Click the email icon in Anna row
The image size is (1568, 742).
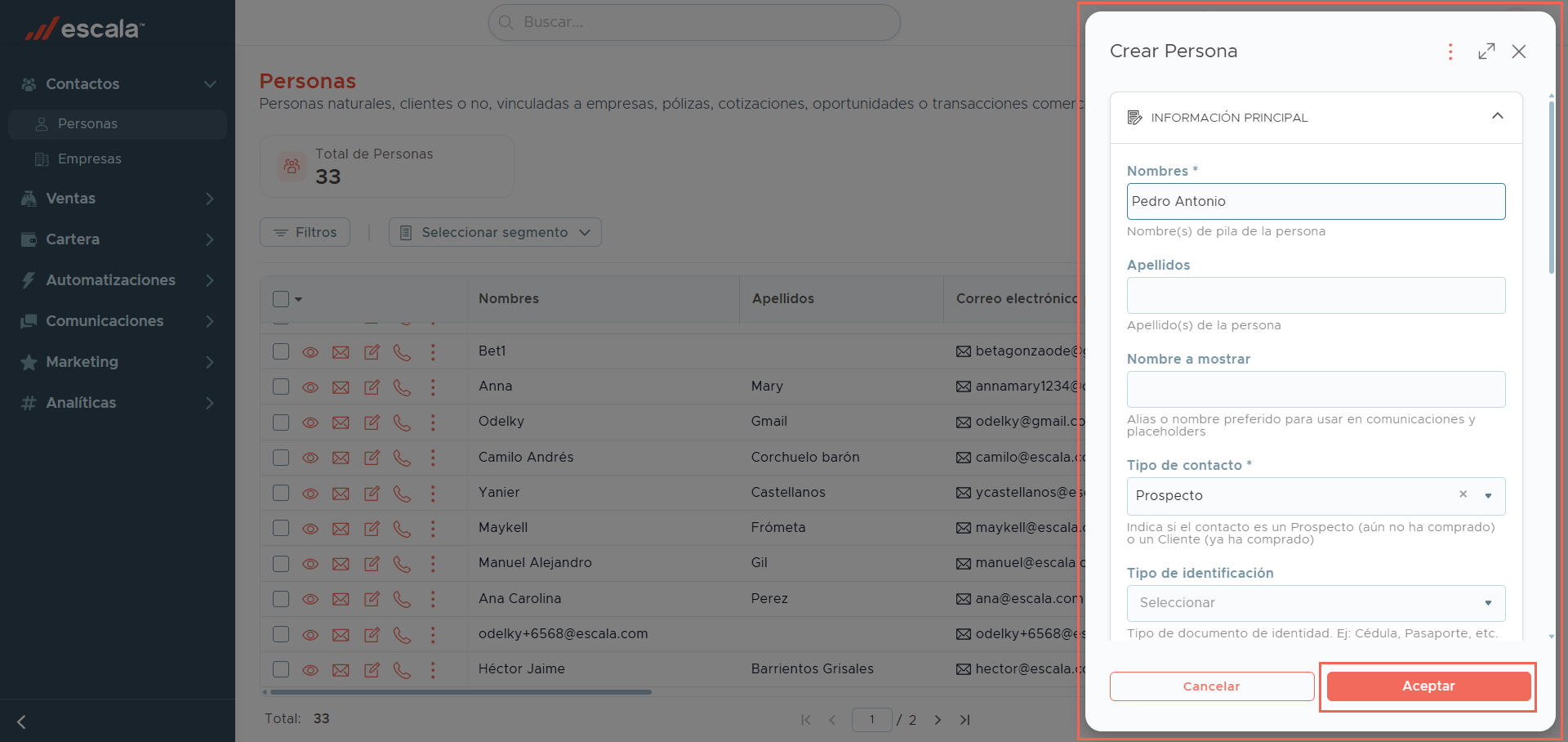(x=341, y=387)
